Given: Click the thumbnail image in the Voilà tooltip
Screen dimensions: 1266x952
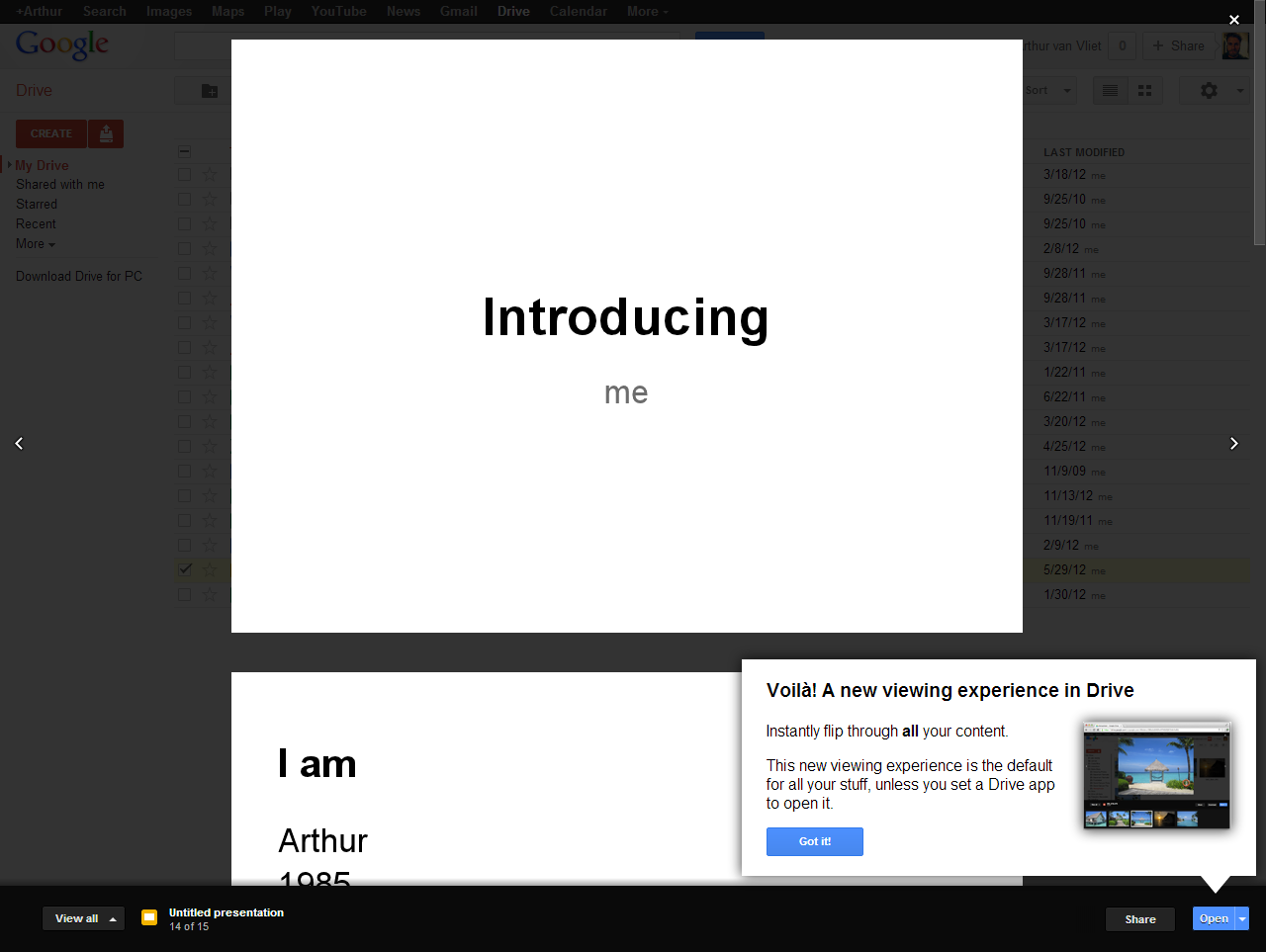Looking at the screenshot, I should point(1157,775).
